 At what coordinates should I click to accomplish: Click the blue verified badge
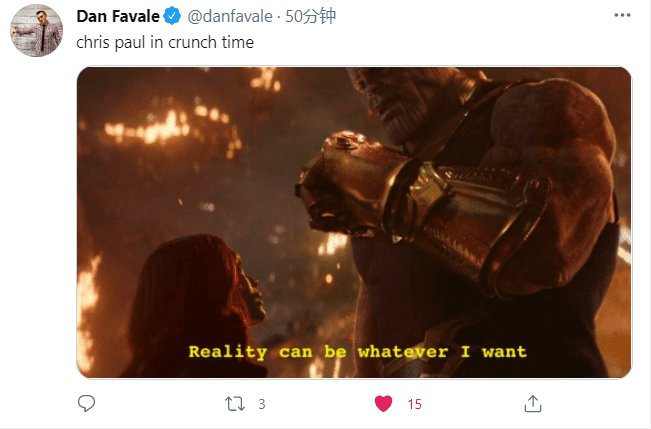172,16
